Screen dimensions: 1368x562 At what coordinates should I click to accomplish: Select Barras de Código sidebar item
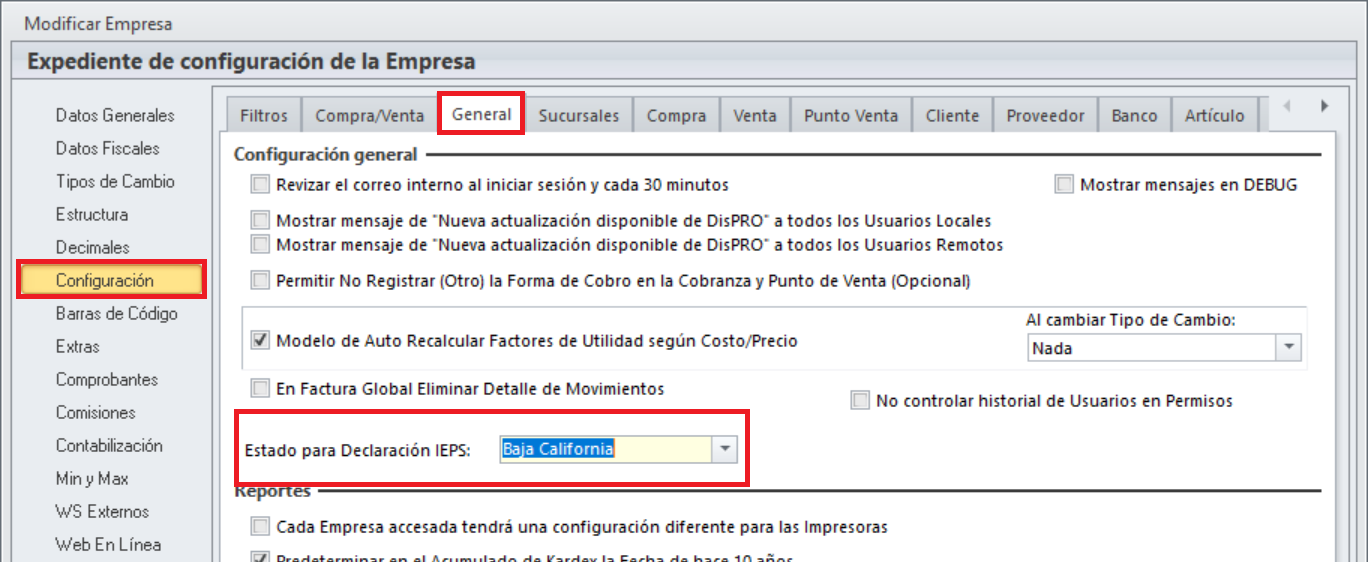[116, 314]
